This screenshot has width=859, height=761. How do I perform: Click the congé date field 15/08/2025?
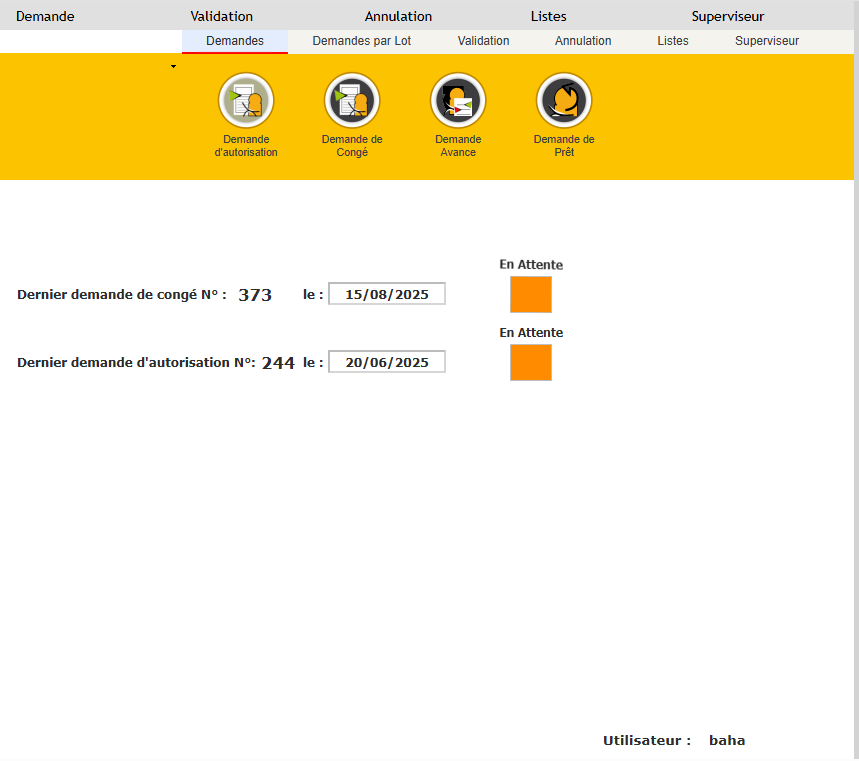pyautogui.click(x=386, y=294)
